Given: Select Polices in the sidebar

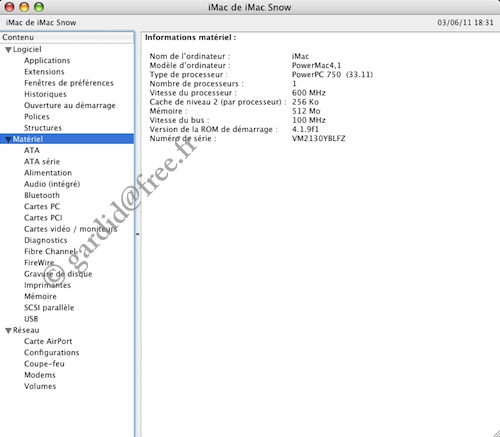Looking at the screenshot, I should click(x=37, y=117).
